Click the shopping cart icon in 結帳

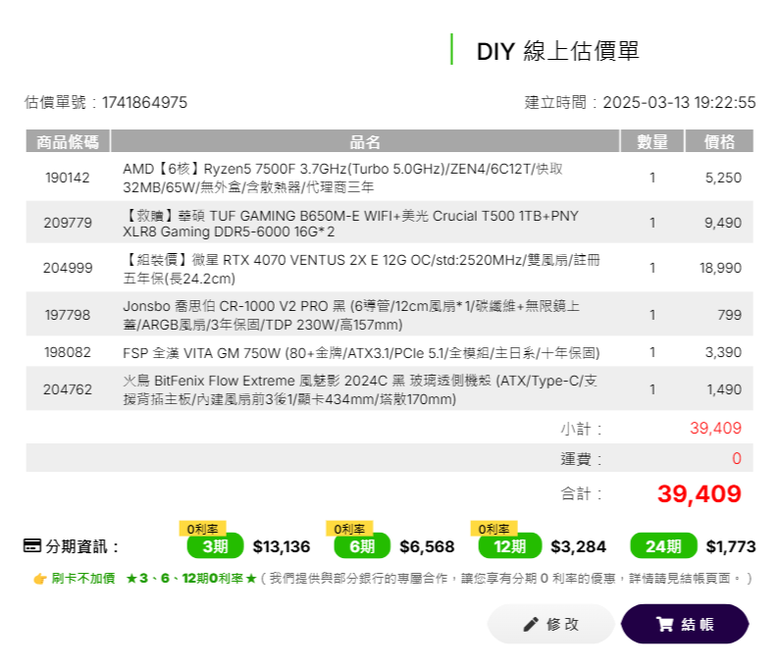(665, 624)
